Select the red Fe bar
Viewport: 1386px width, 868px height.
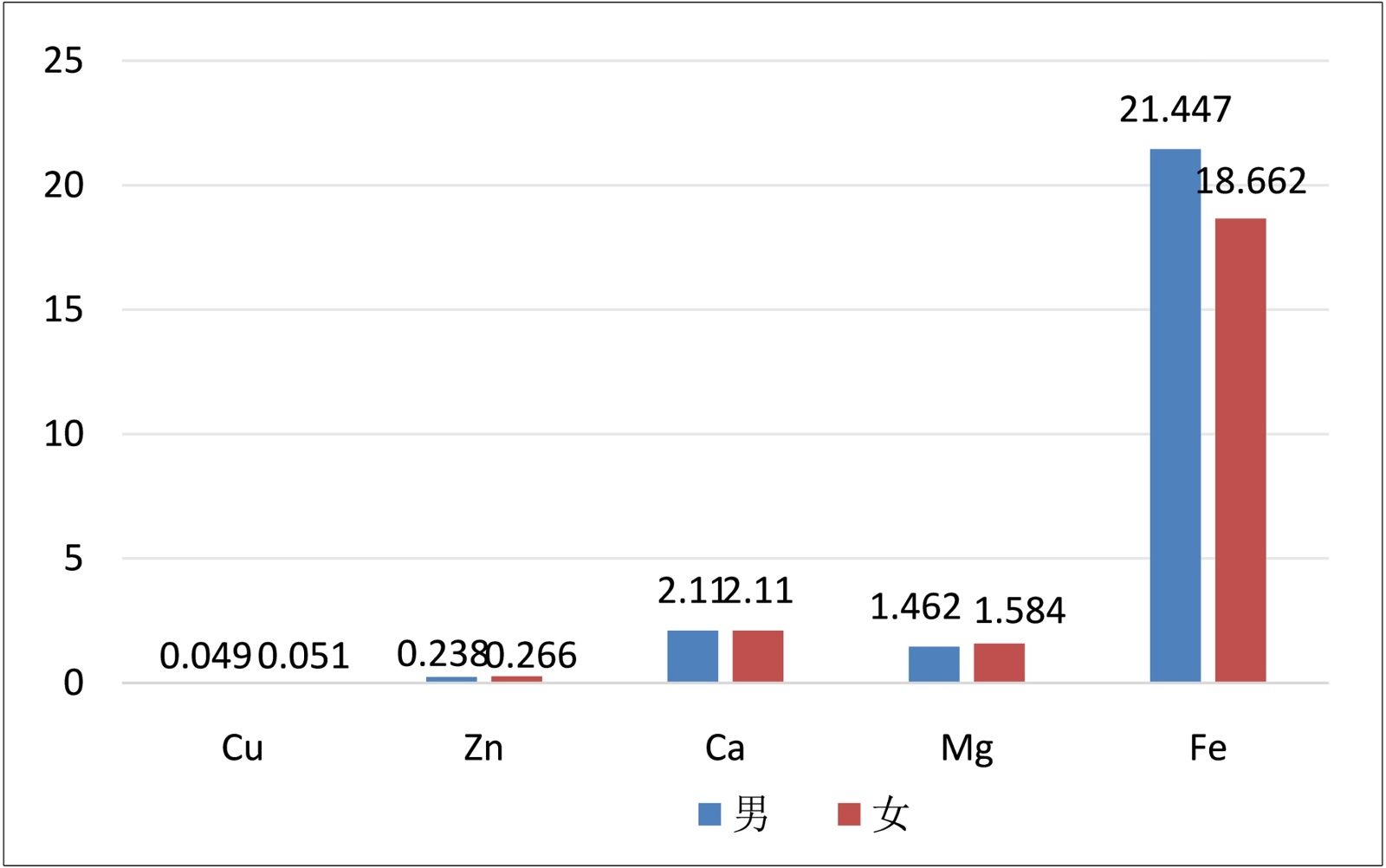coord(1240,450)
